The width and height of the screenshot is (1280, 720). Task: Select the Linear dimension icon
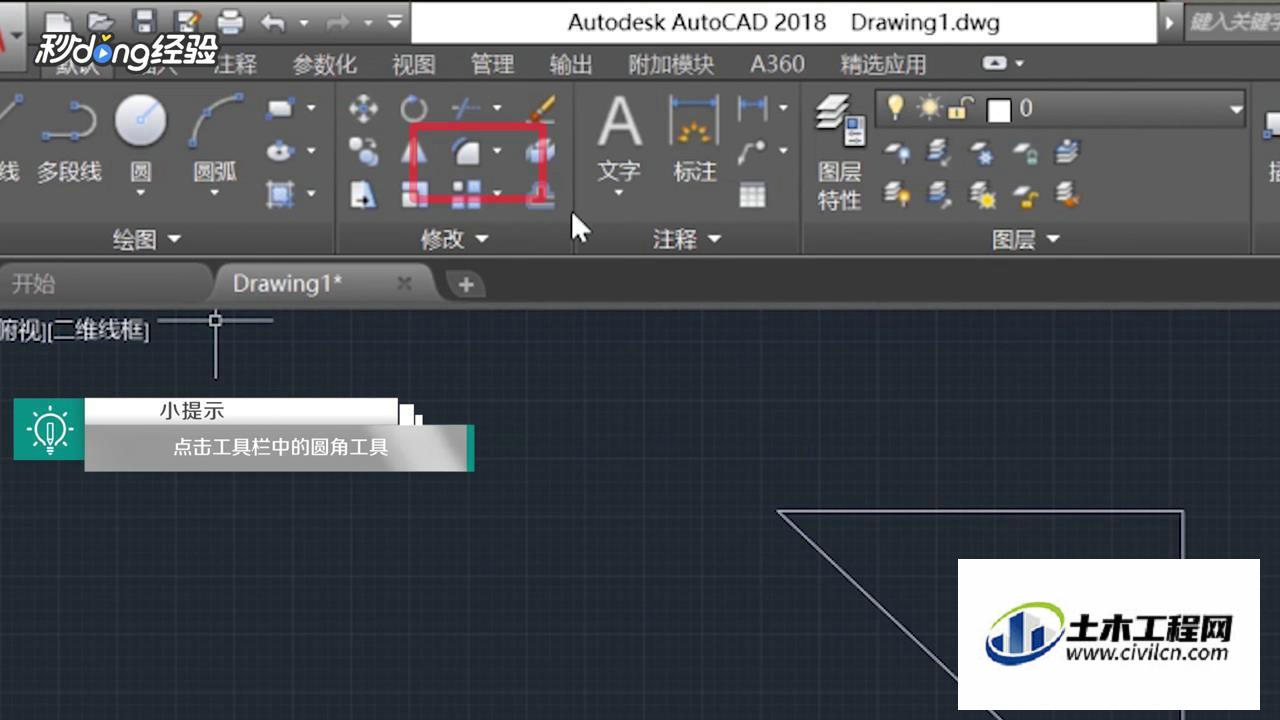coord(753,107)
